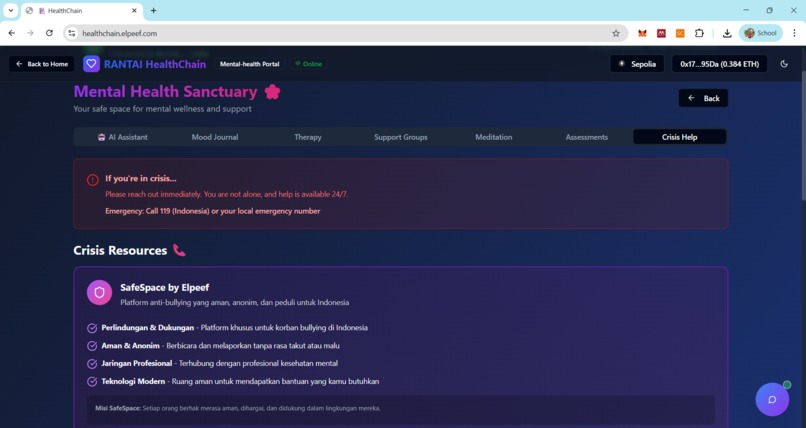View site information icon in address bar
Screen dimensions: 806x428
coord(71,33)
